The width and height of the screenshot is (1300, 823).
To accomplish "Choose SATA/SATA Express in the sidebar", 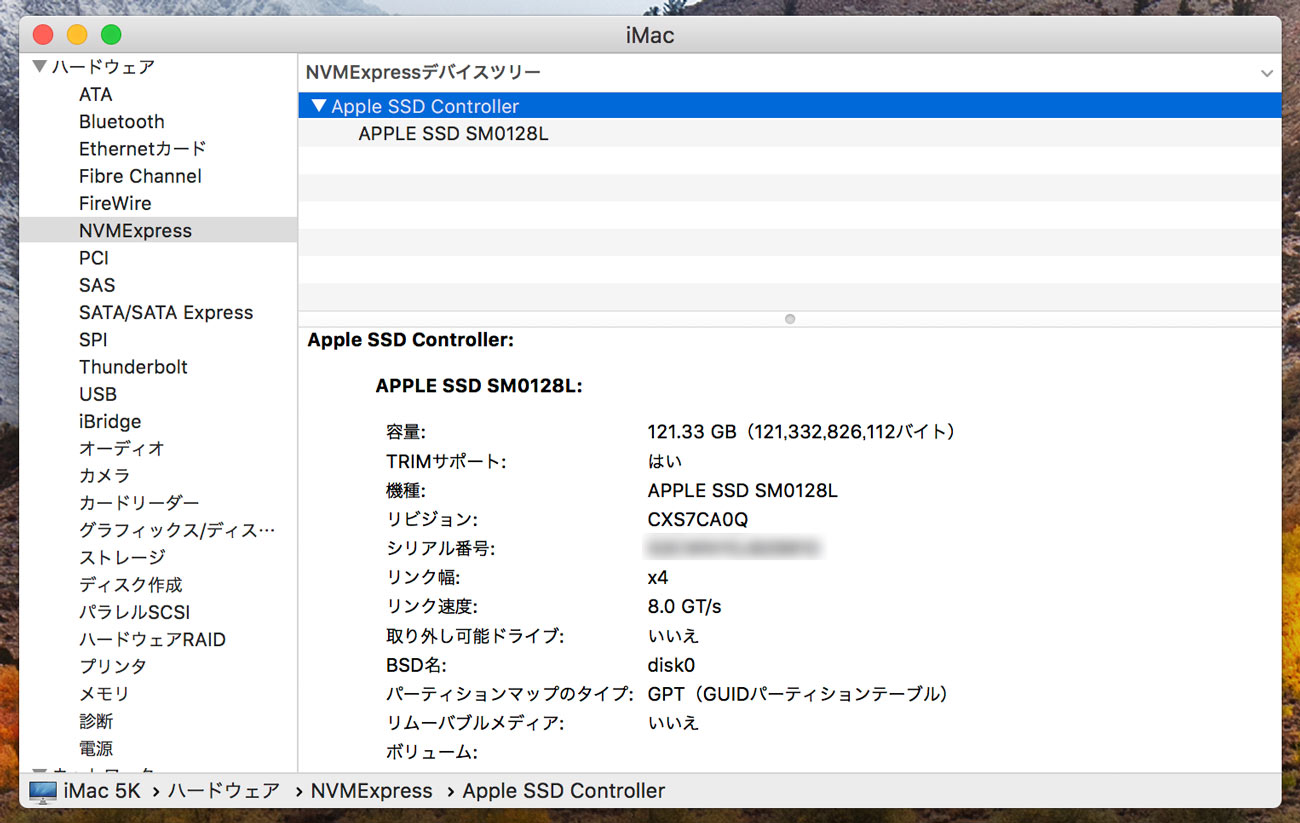I will pos(166,312).
